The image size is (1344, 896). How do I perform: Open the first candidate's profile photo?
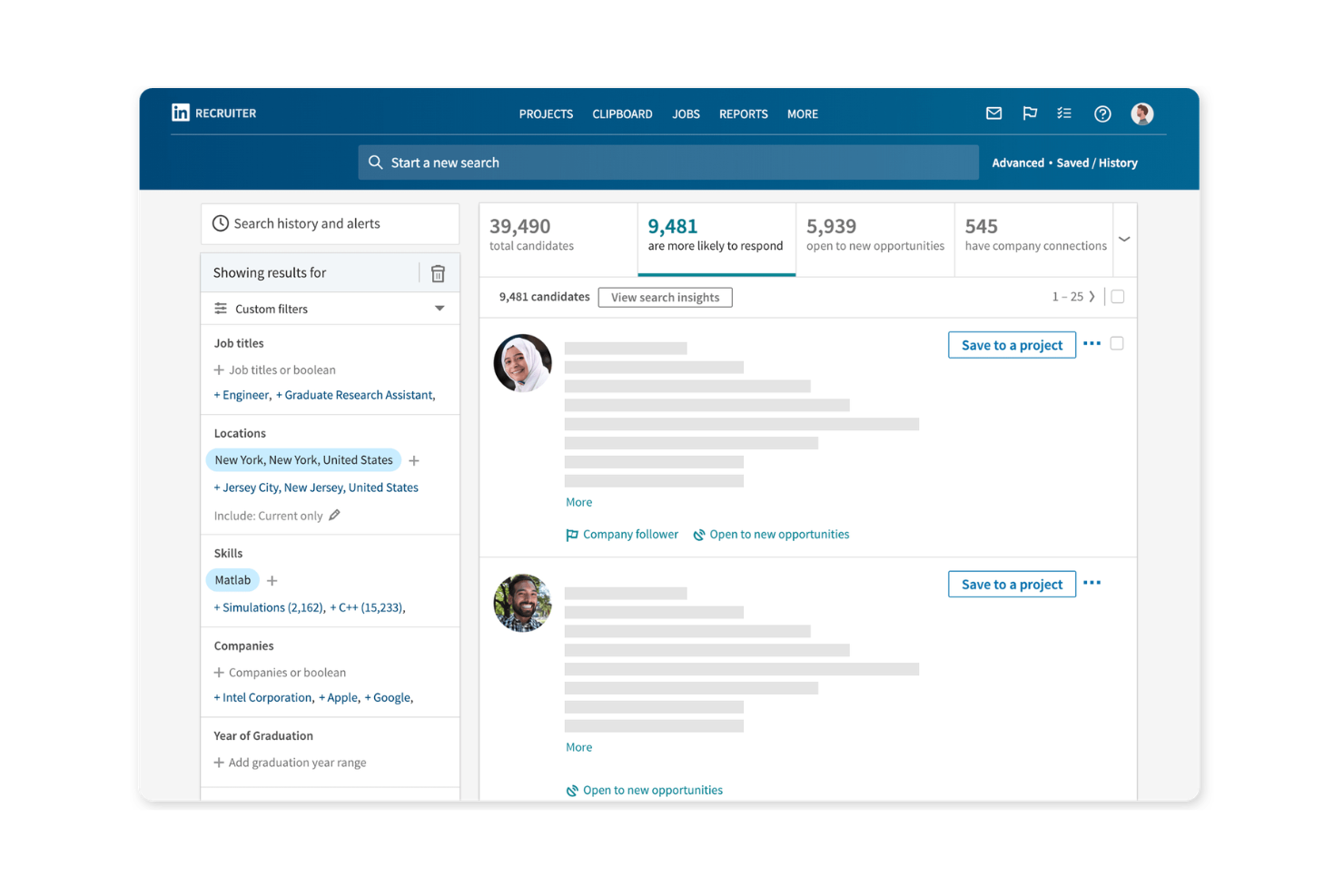522,362
